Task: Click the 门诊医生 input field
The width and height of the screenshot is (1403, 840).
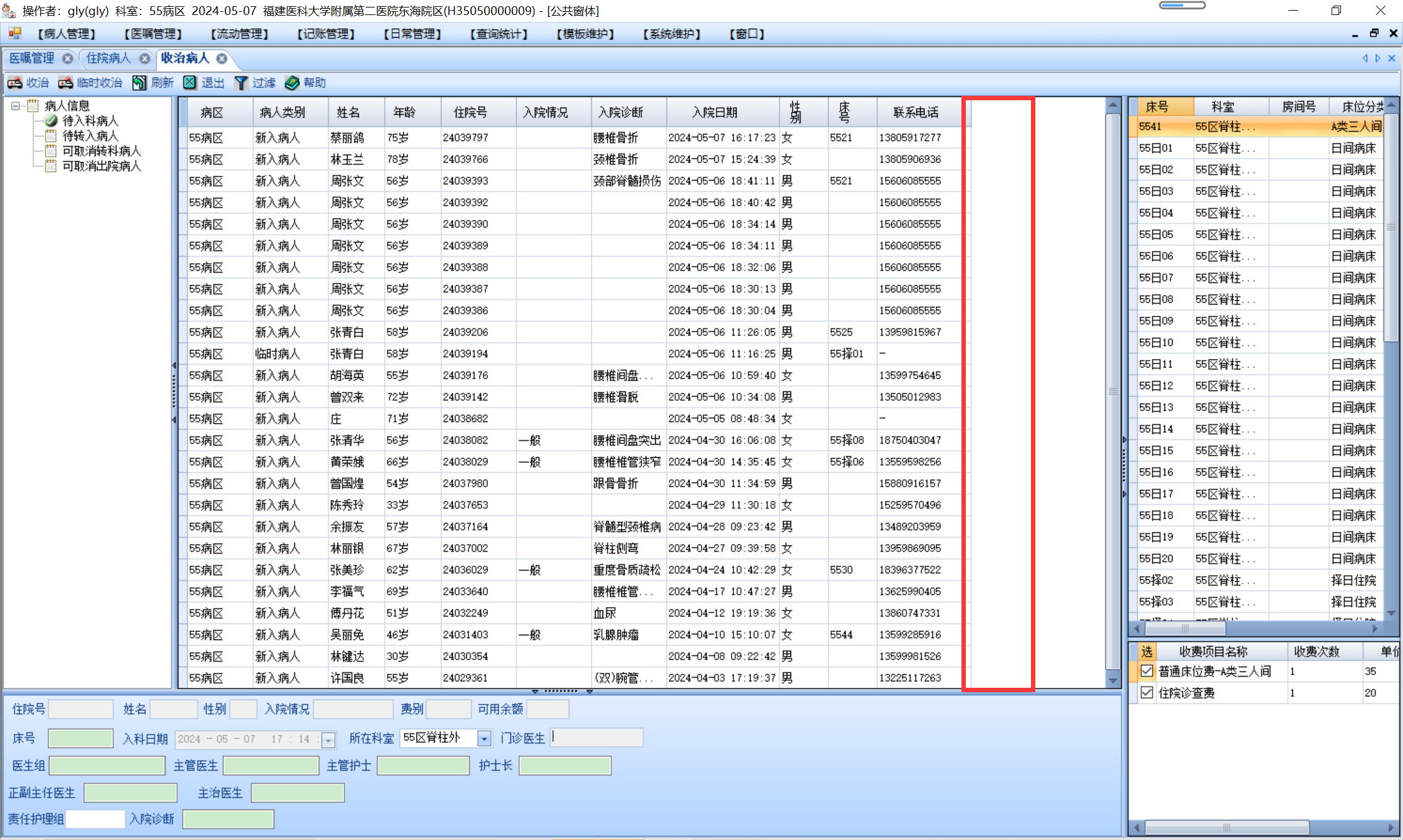Action: 597,738
